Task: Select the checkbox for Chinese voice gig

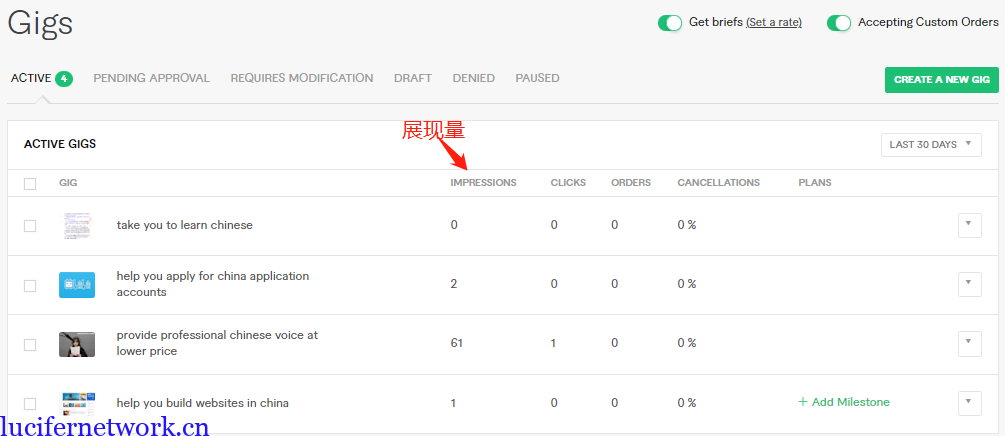Action: pyautogui.click(x=30, y=344)
